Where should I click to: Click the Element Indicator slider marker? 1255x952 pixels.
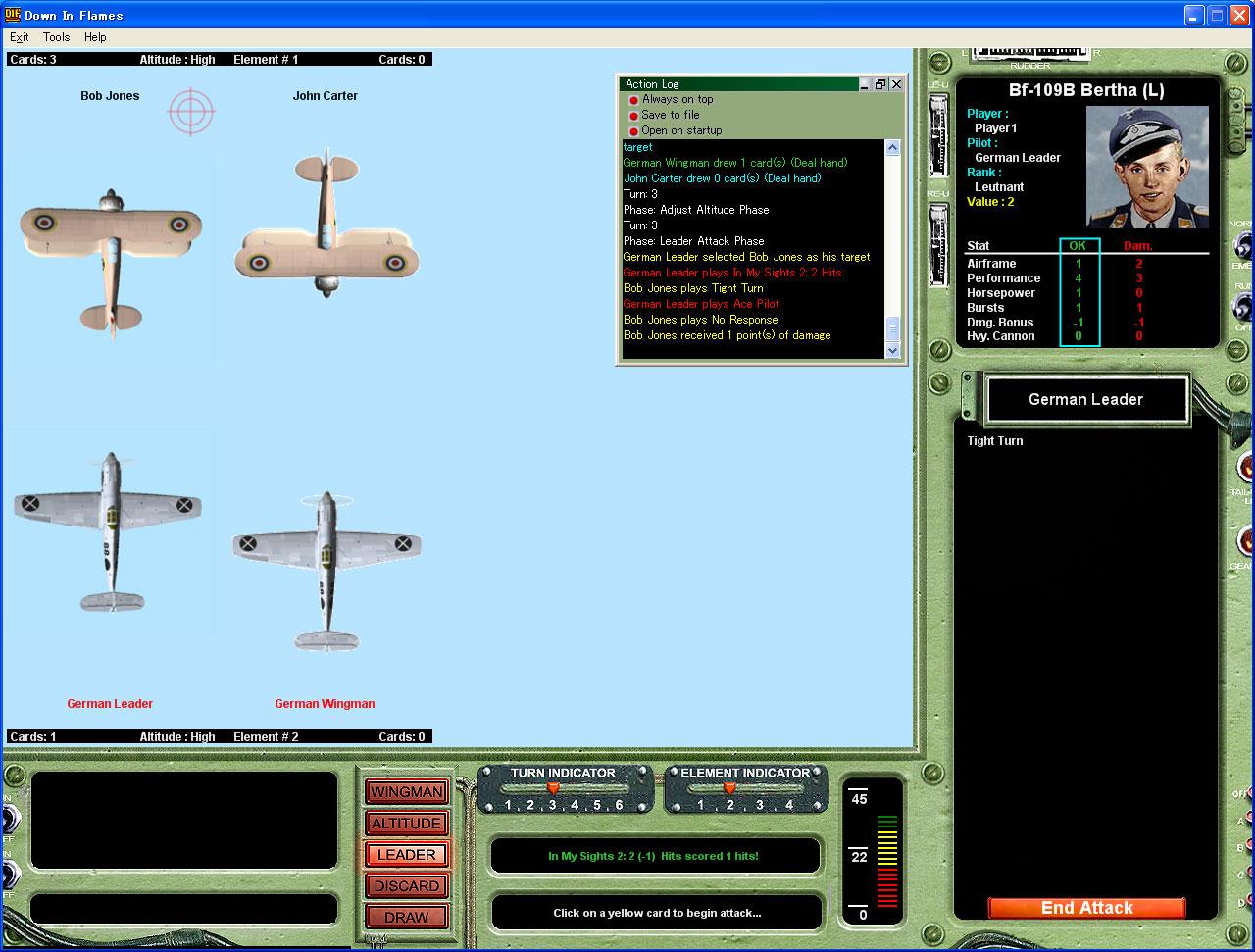click(x=729, y=788)
